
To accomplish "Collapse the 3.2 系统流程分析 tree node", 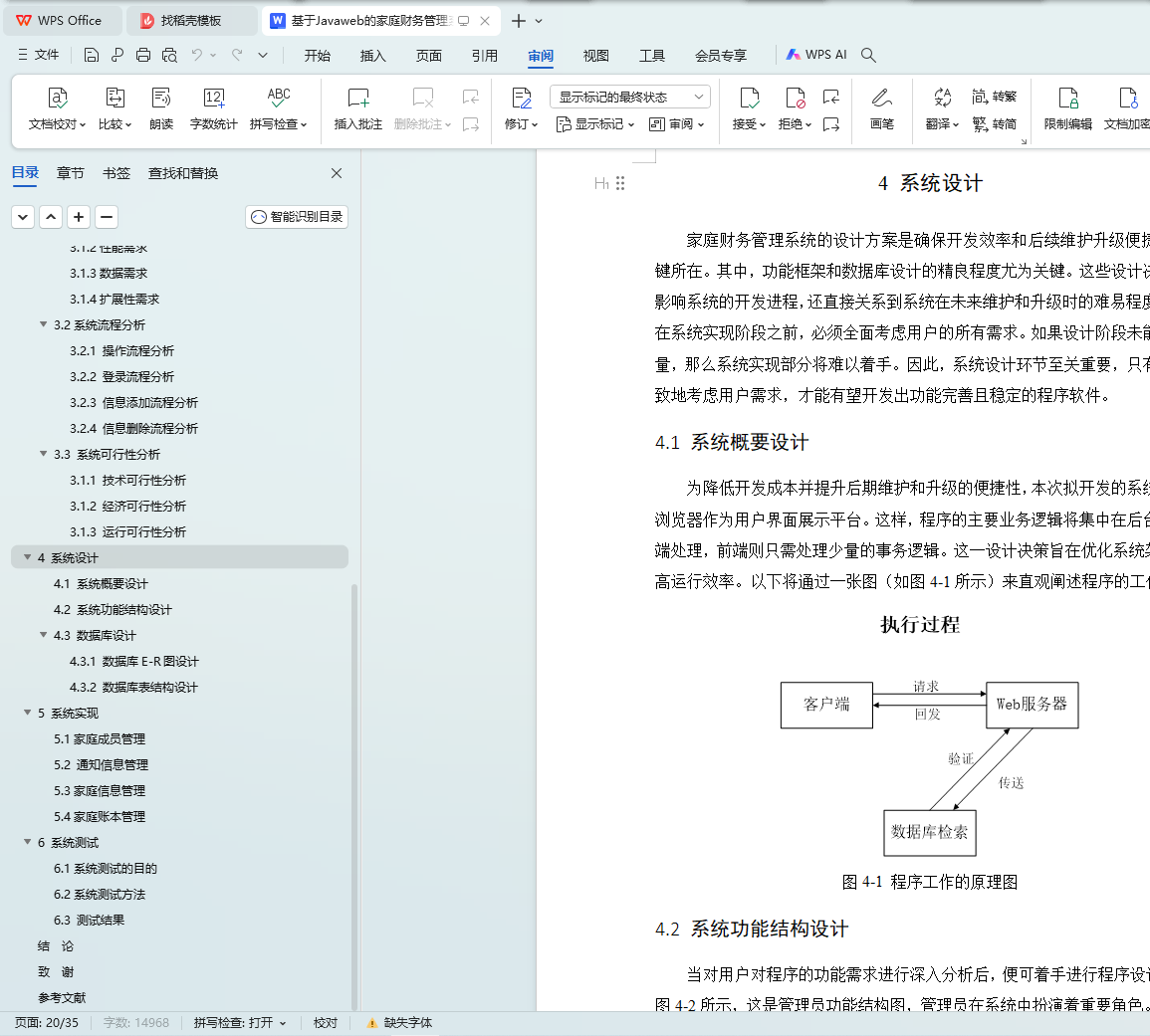I will (43, 324).
